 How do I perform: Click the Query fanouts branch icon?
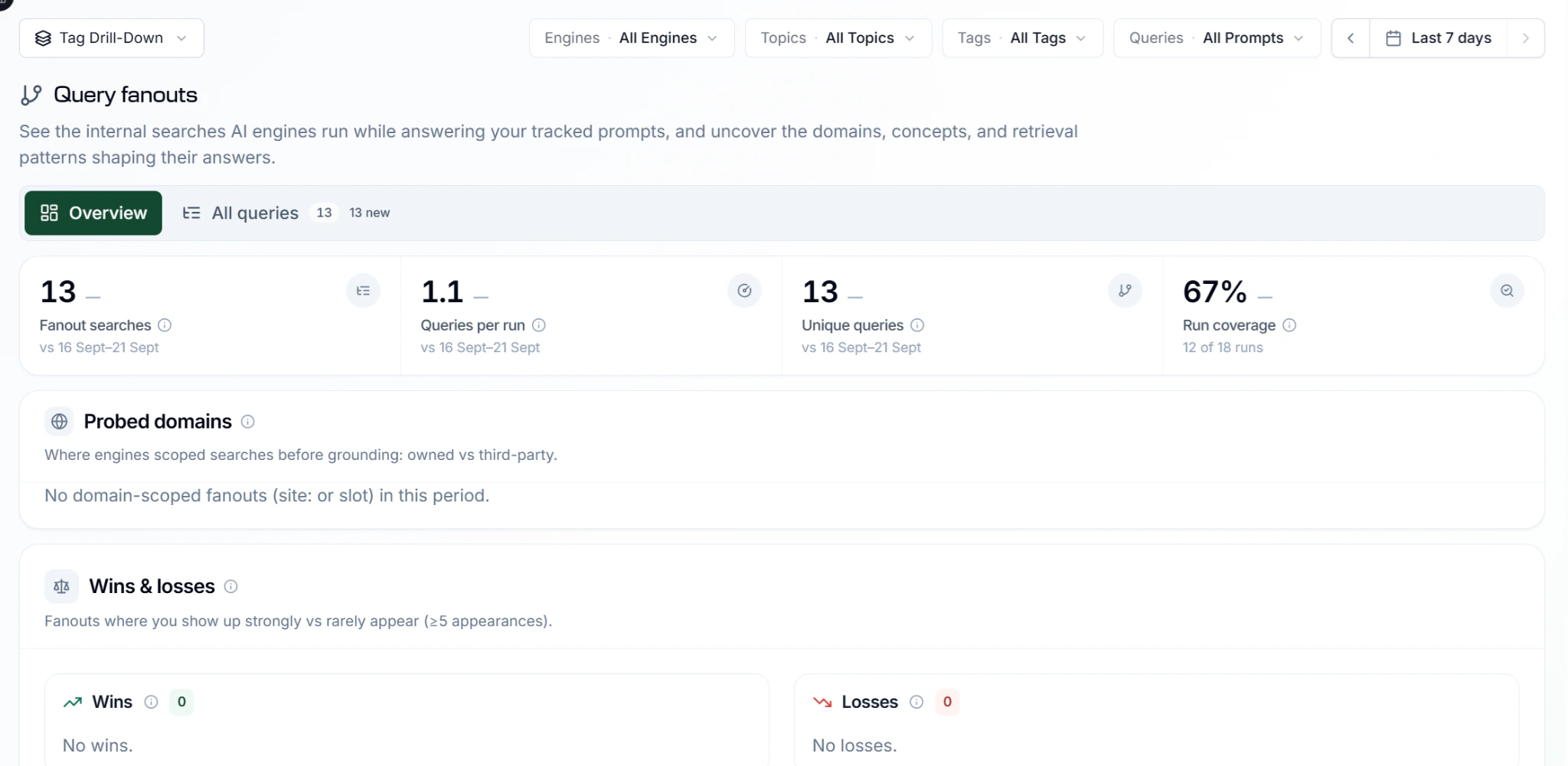coord(31,95)
